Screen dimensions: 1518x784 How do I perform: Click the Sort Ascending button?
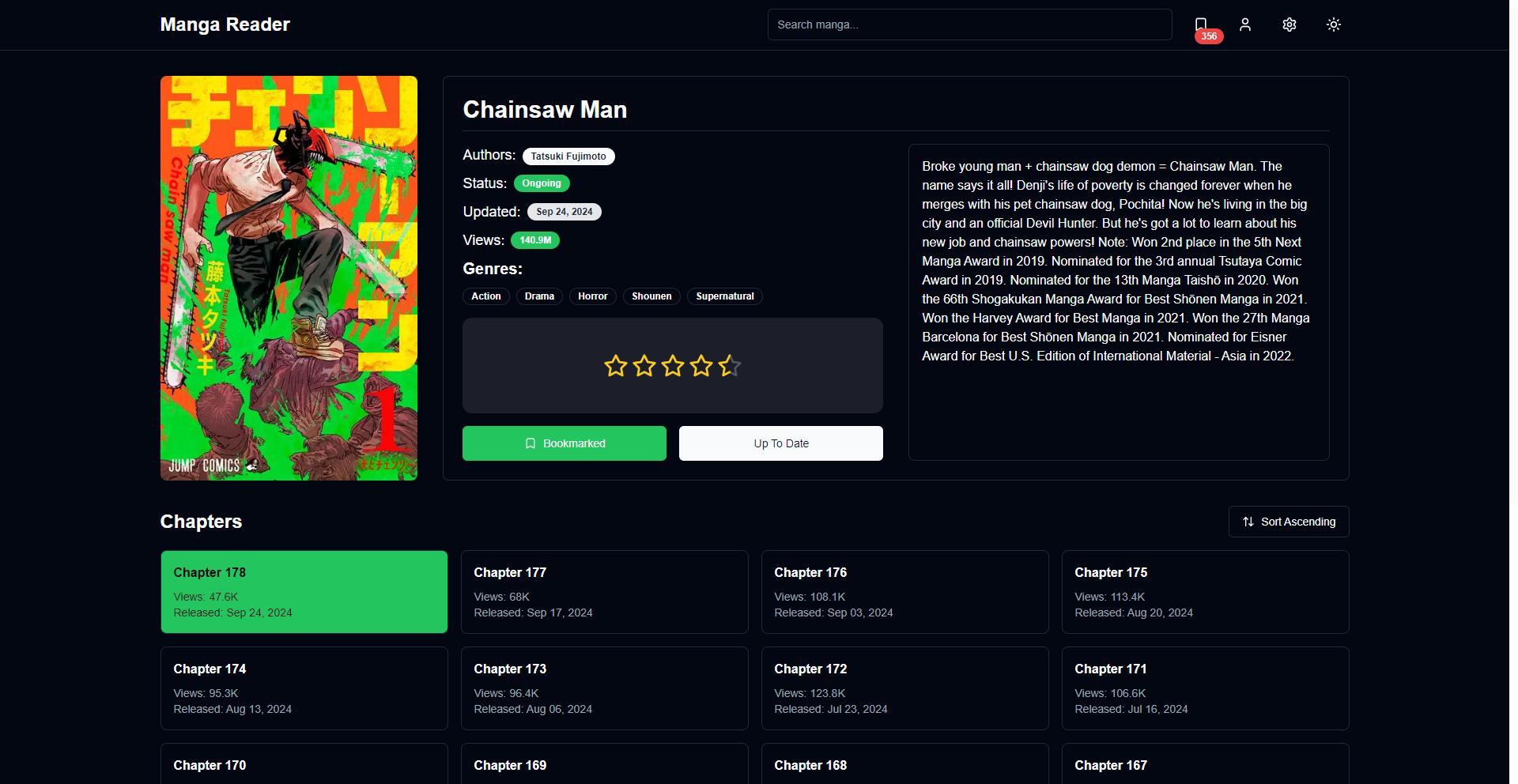coord(1289,522)
